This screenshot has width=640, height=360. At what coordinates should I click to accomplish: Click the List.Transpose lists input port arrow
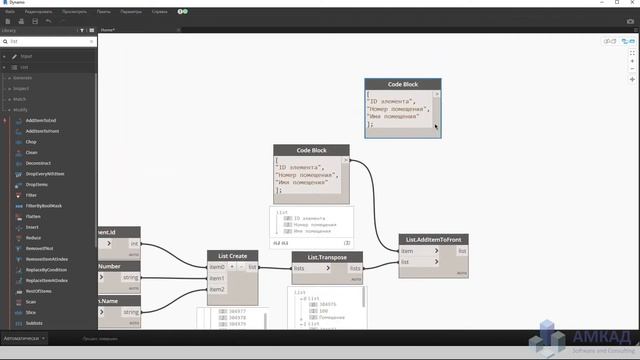(x=328, y=268)
